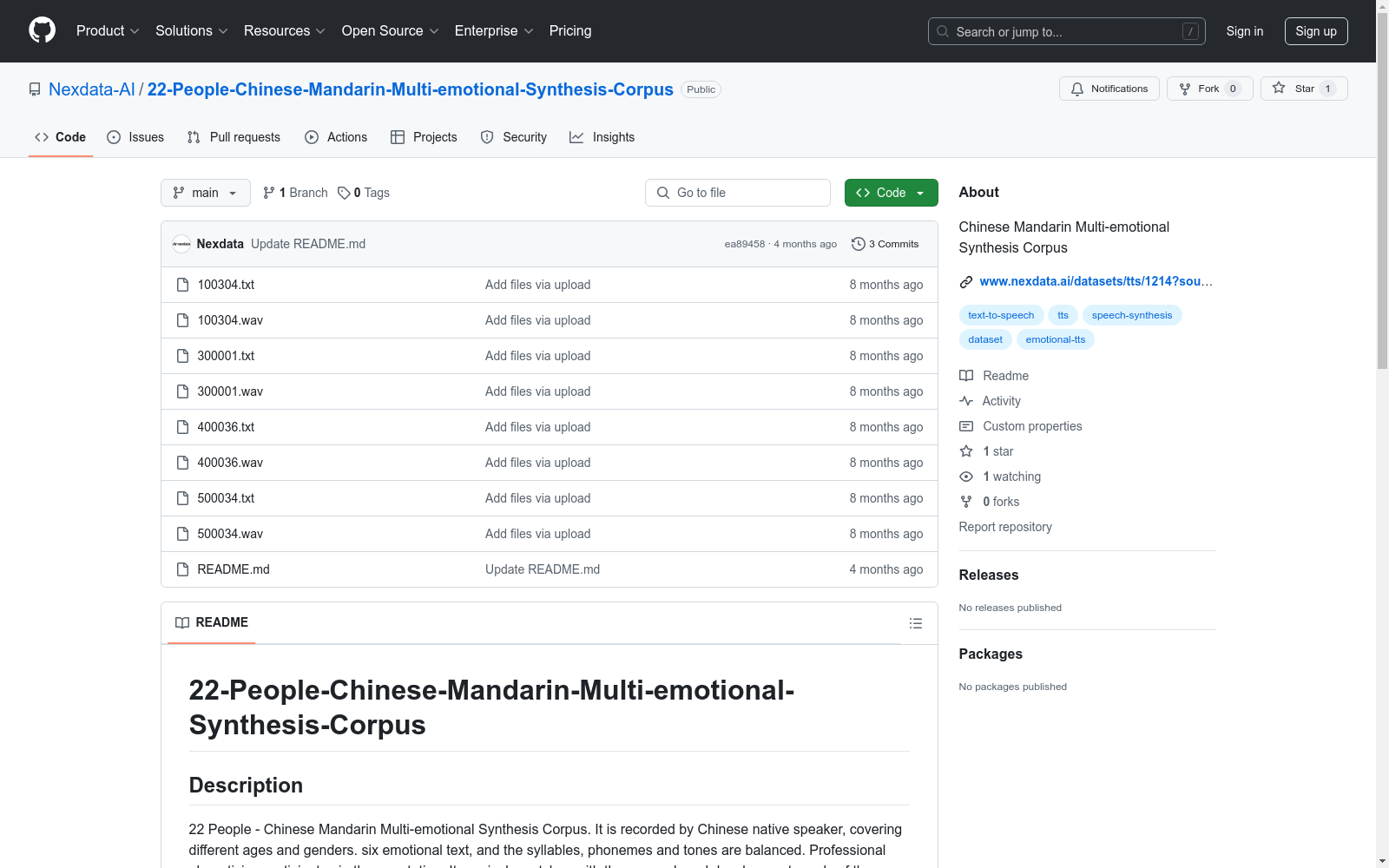
Task: Switch to the Actions tab
Action: coord(336,137)
